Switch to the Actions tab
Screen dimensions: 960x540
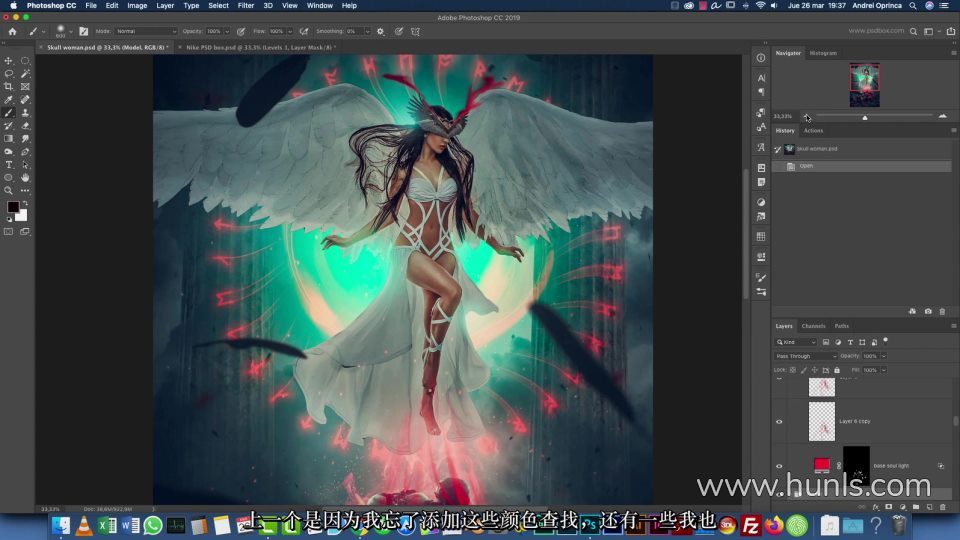pyautogui.click(x=813, y=130)
